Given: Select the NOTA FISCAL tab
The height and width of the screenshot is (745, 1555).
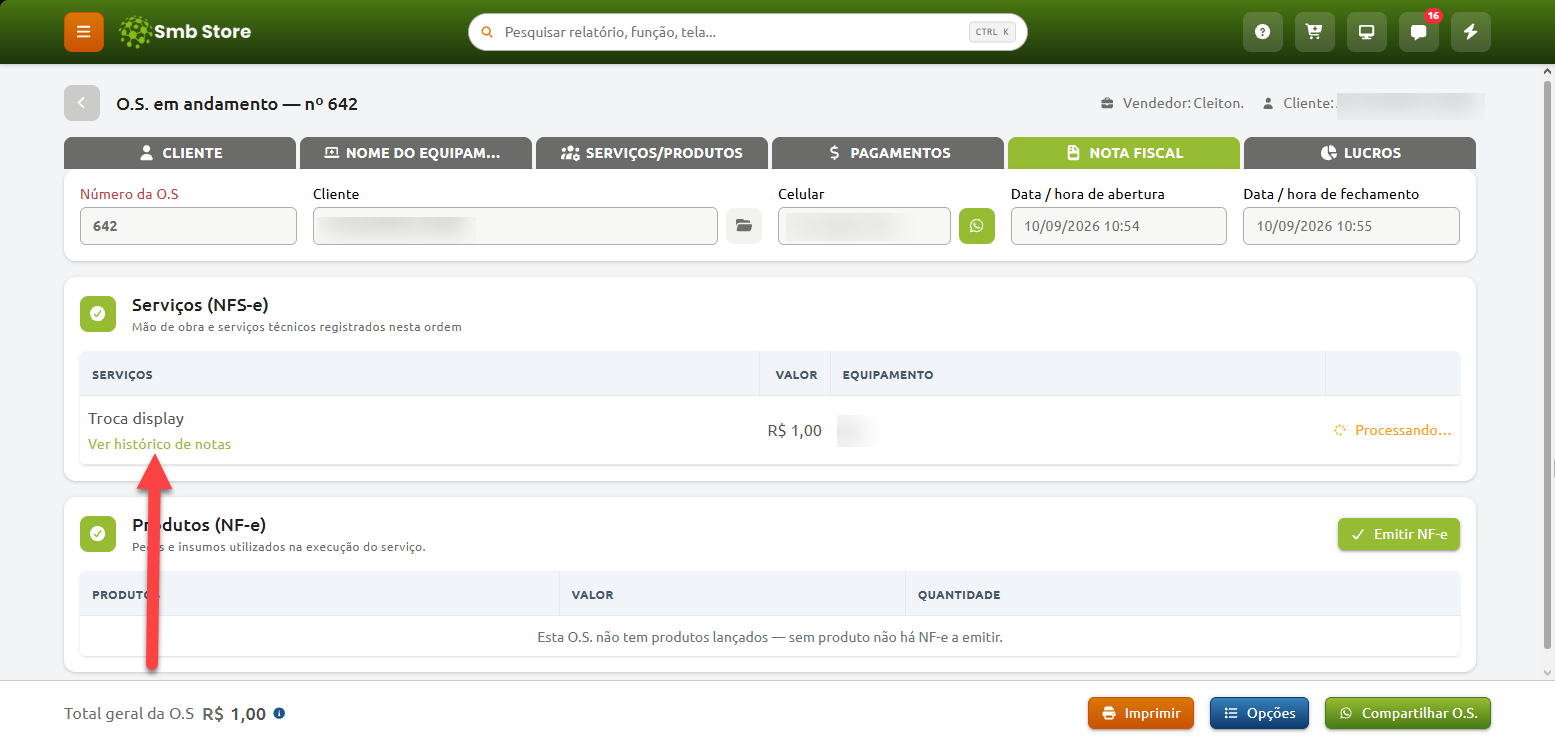Looking at the screenshot, I should tap(1124, 153).
